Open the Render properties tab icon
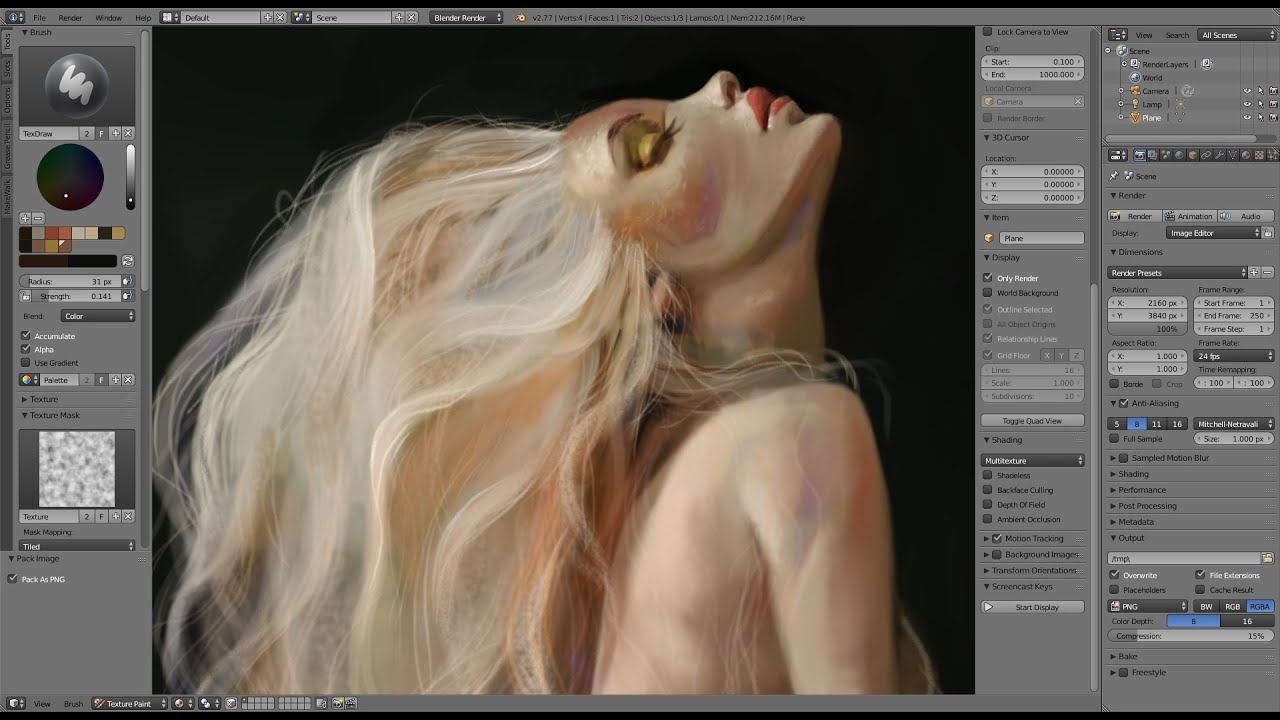This screenshot has height=720, width=1280. pyautogui.click(x=1140, y=155)
